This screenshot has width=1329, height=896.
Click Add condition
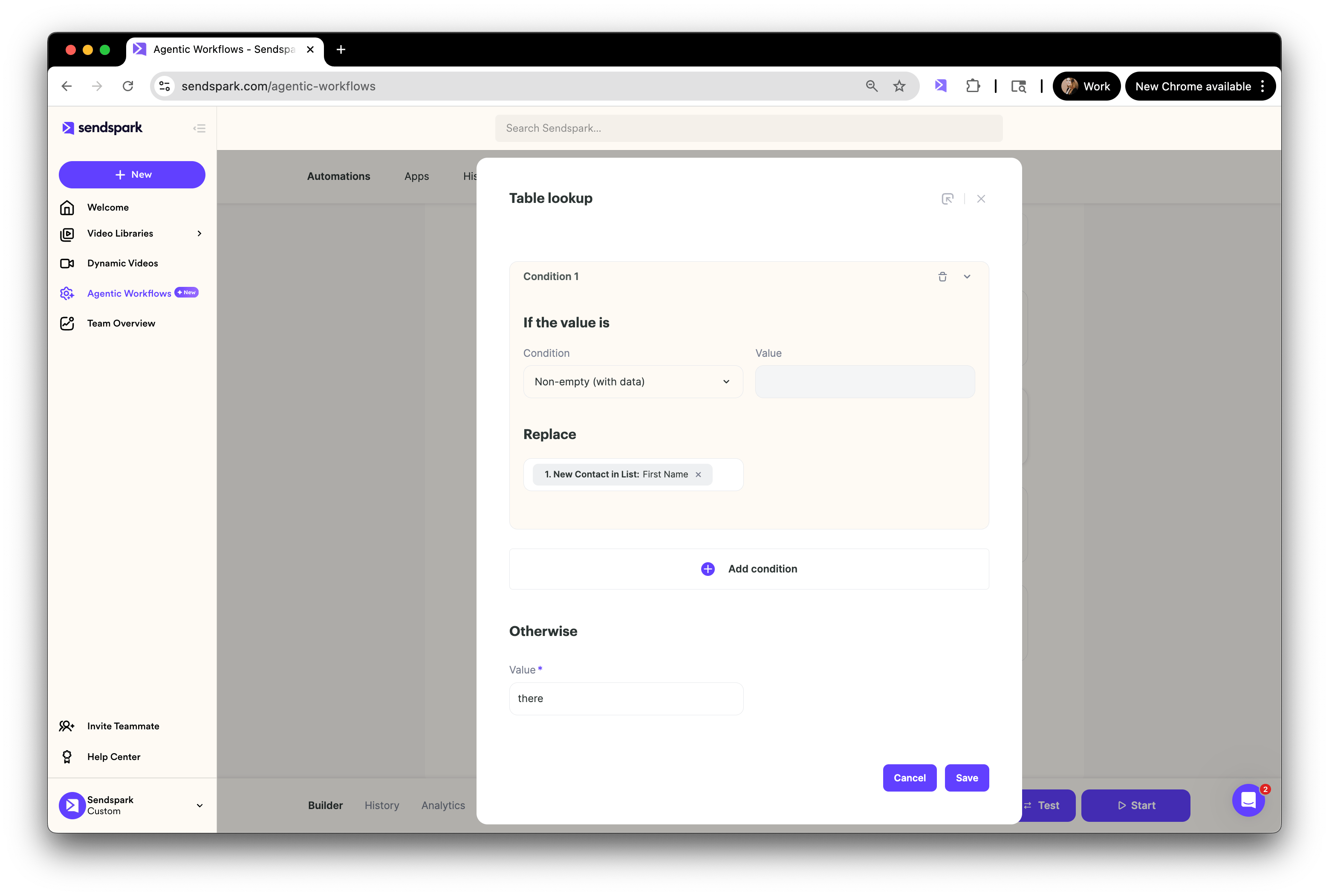pyautogui.click(x=748, y=569)
